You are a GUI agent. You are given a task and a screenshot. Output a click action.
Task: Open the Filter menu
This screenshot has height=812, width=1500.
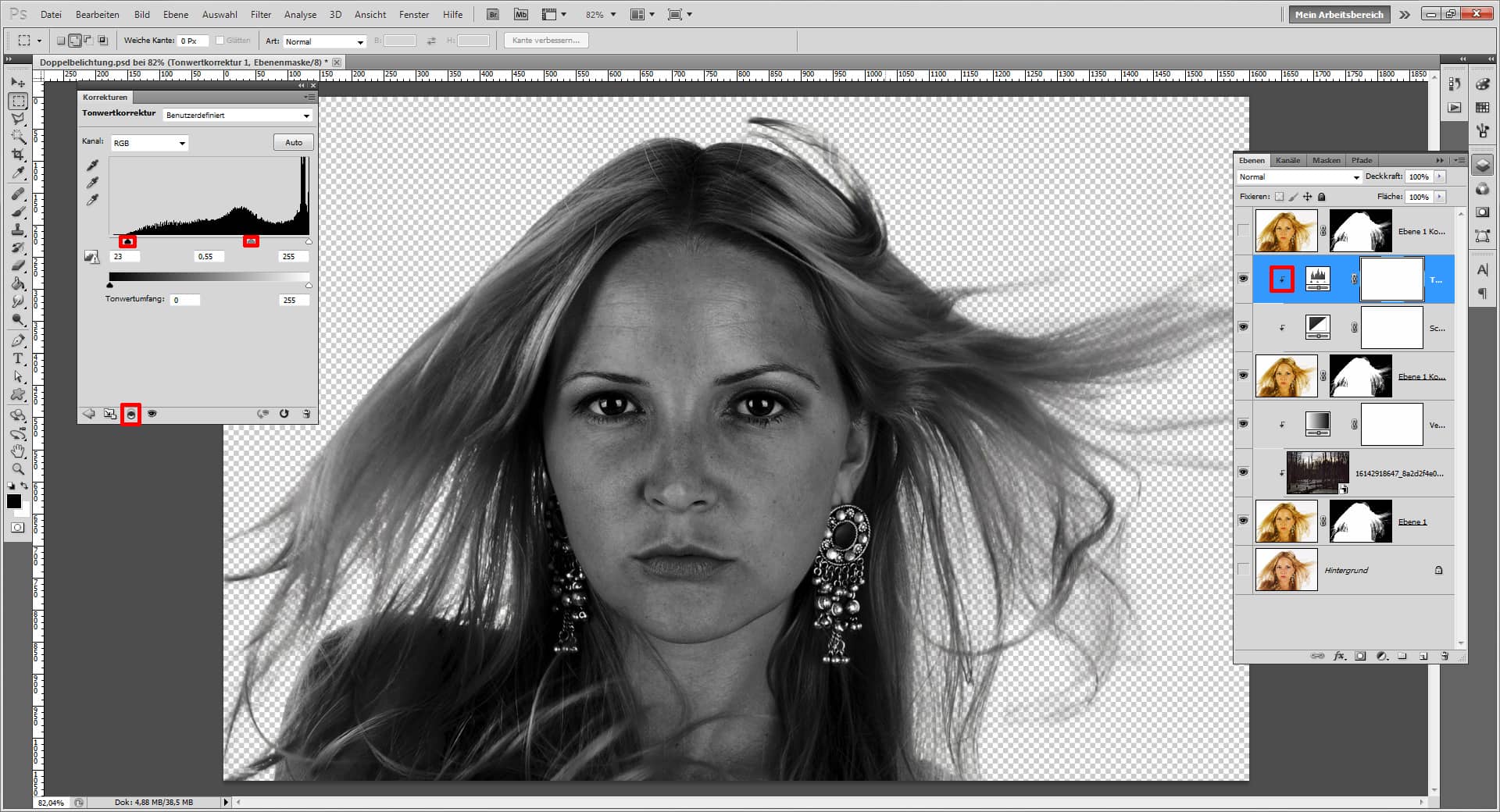pyautogui.click(x=261, y=14)
